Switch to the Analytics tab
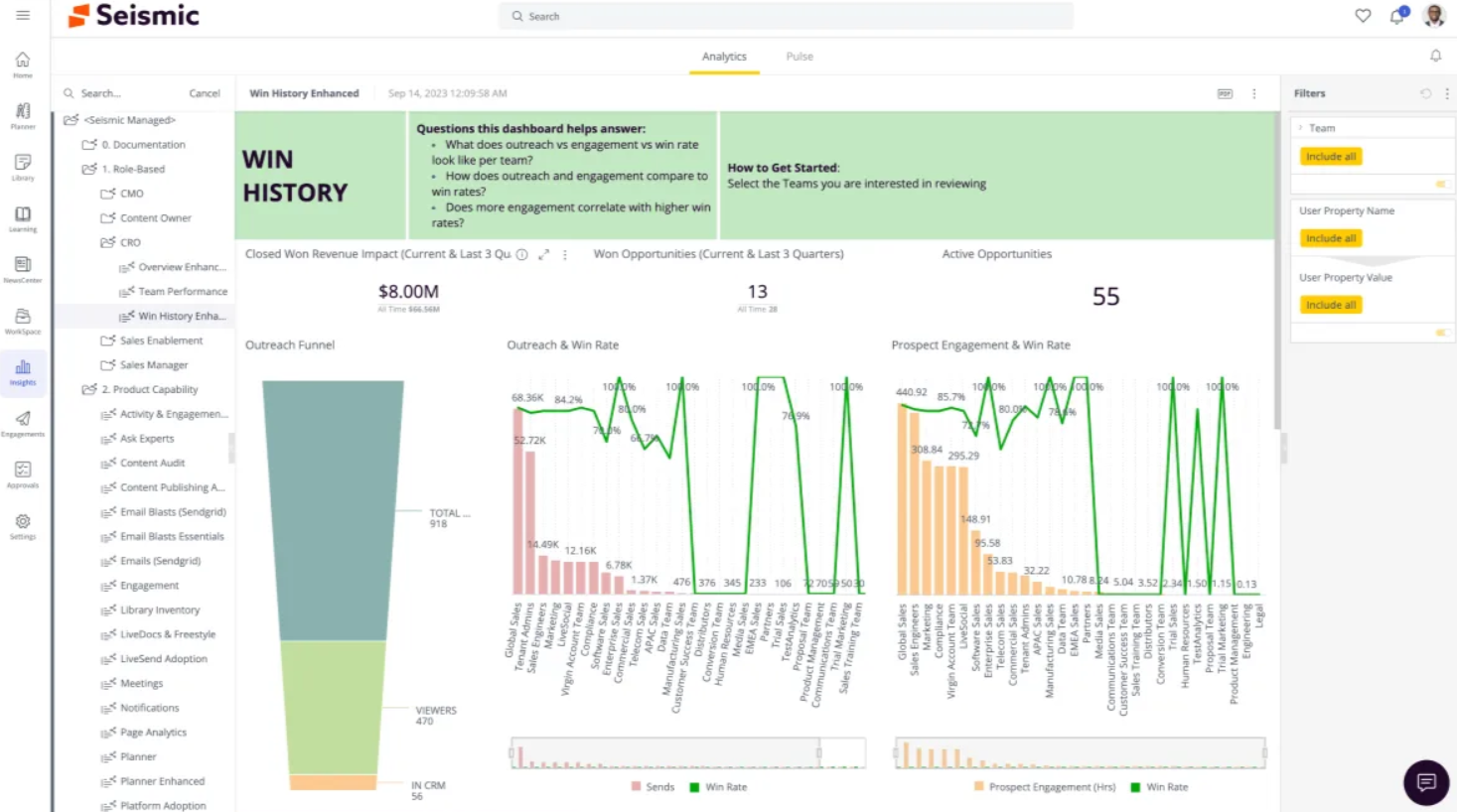Screen dimensions: 1457x812 pos(724,57)
